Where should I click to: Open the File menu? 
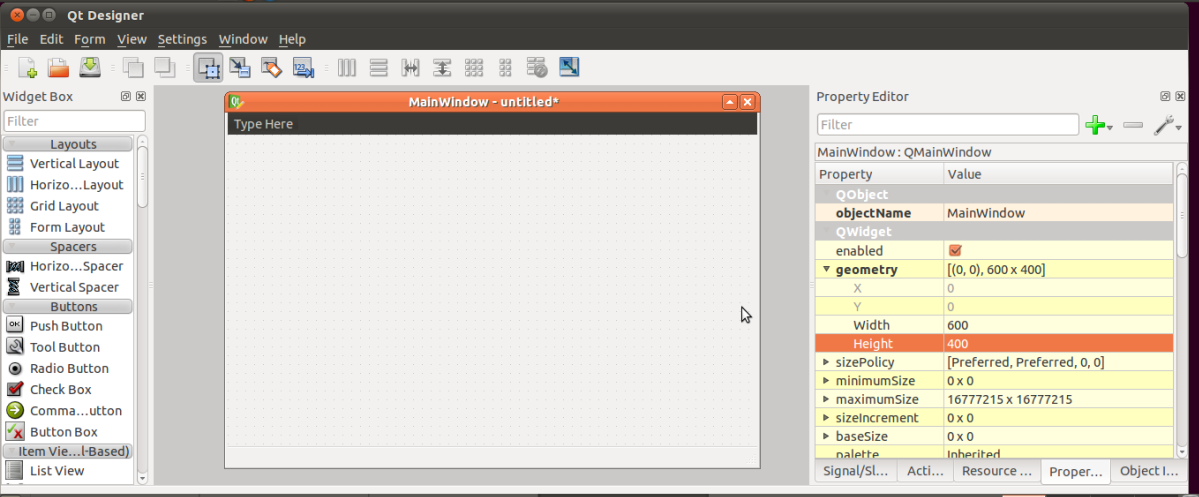click(x=17, y=39)
